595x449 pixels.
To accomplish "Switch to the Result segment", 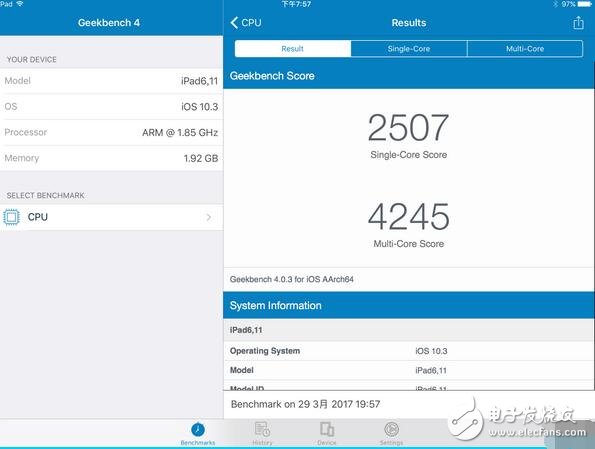I will tap(293, 49).
